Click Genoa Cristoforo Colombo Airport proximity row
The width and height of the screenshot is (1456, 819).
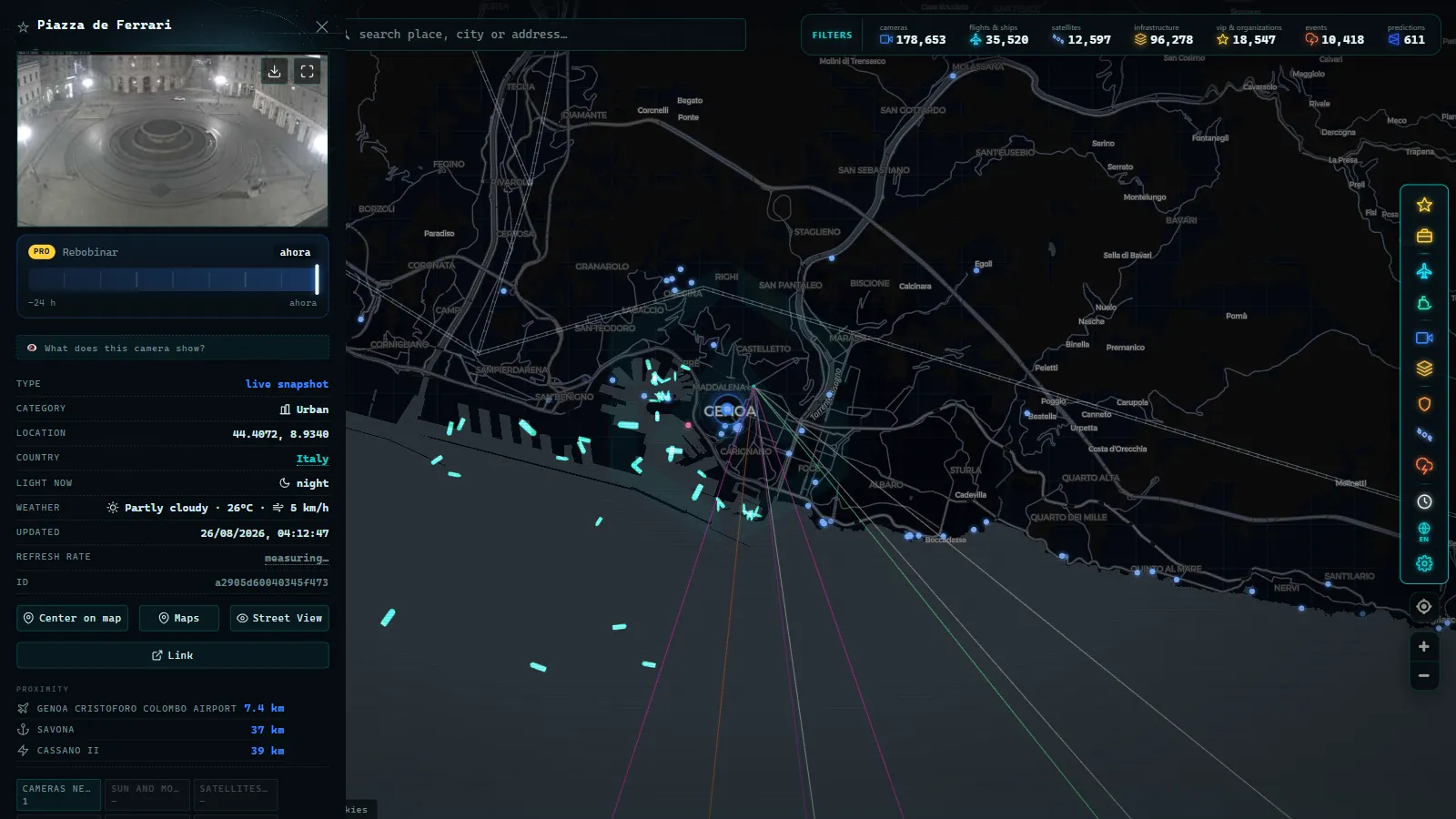pos(151,708)
